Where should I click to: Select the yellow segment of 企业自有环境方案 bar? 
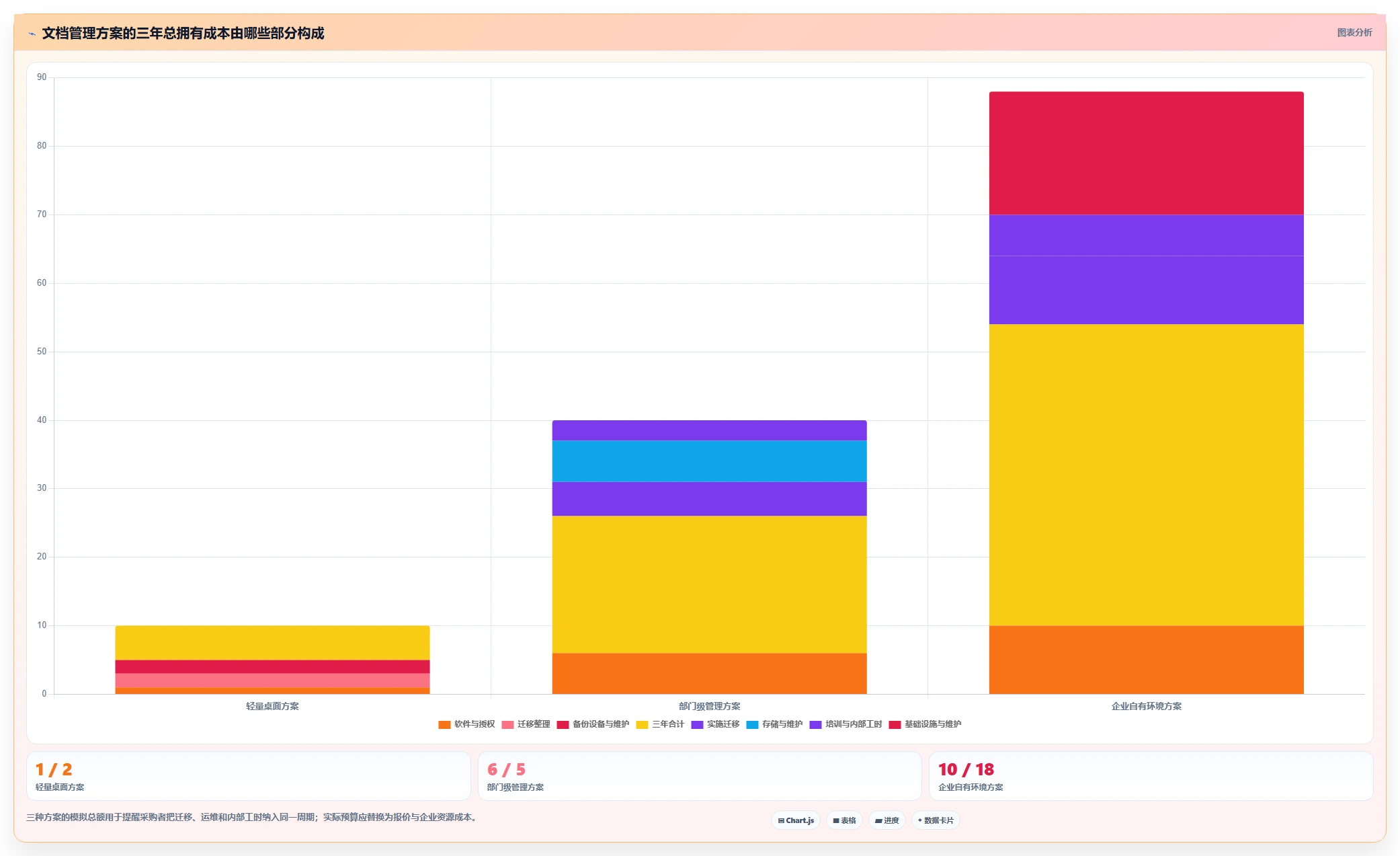pyautogui.click(x=1146, y=475)
